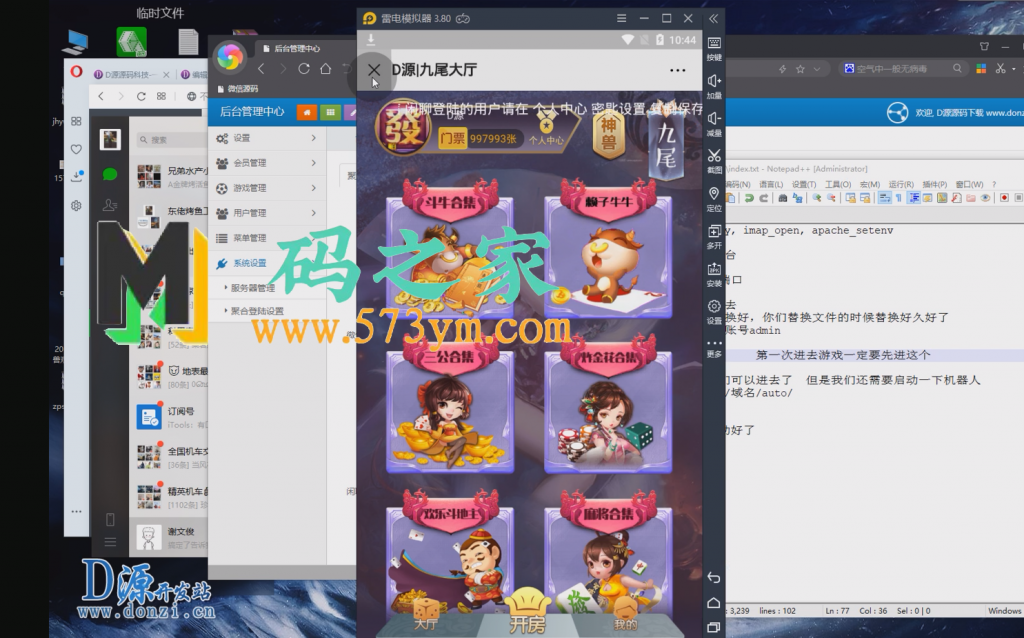This screenshot has width=1024, height=638.
Task: Expand the 游戏管理 sidebar section
Action: [267, 188]
